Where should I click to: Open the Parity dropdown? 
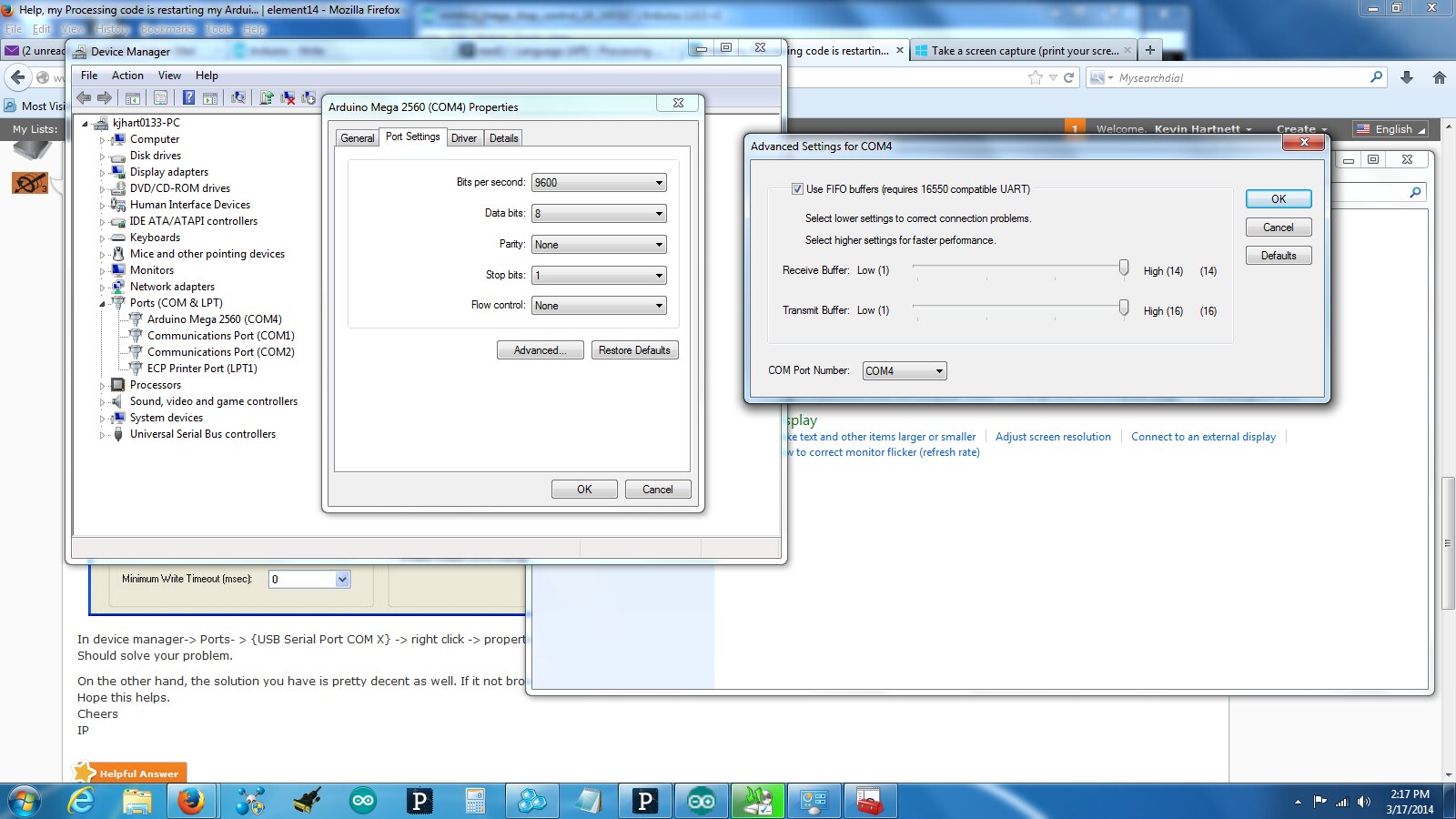[x=599, y=245]
